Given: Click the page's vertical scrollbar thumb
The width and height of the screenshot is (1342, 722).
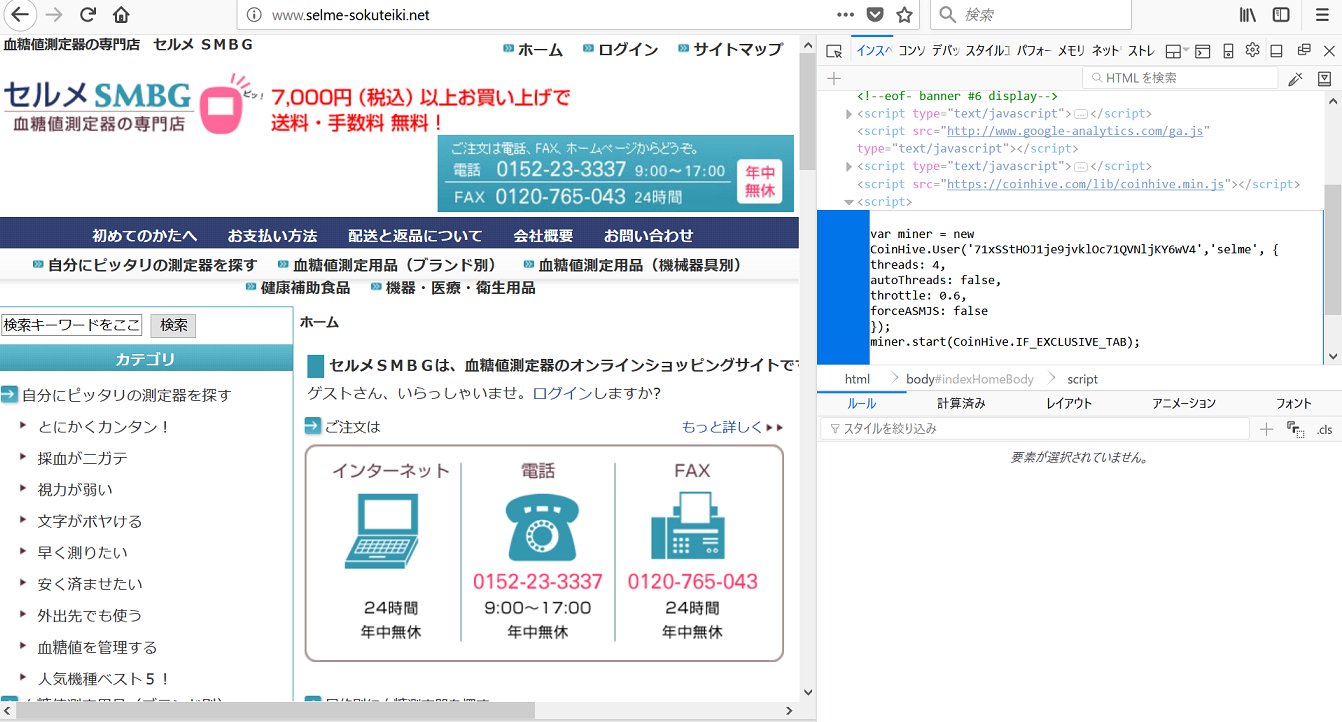Looking at the screenshot, I should (x=807, y=112).
